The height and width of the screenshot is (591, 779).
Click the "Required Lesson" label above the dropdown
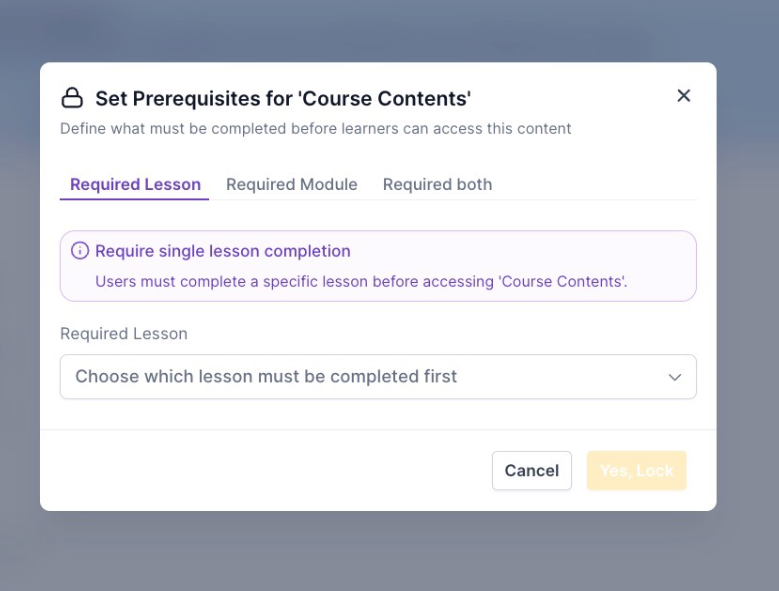(124, 333)
